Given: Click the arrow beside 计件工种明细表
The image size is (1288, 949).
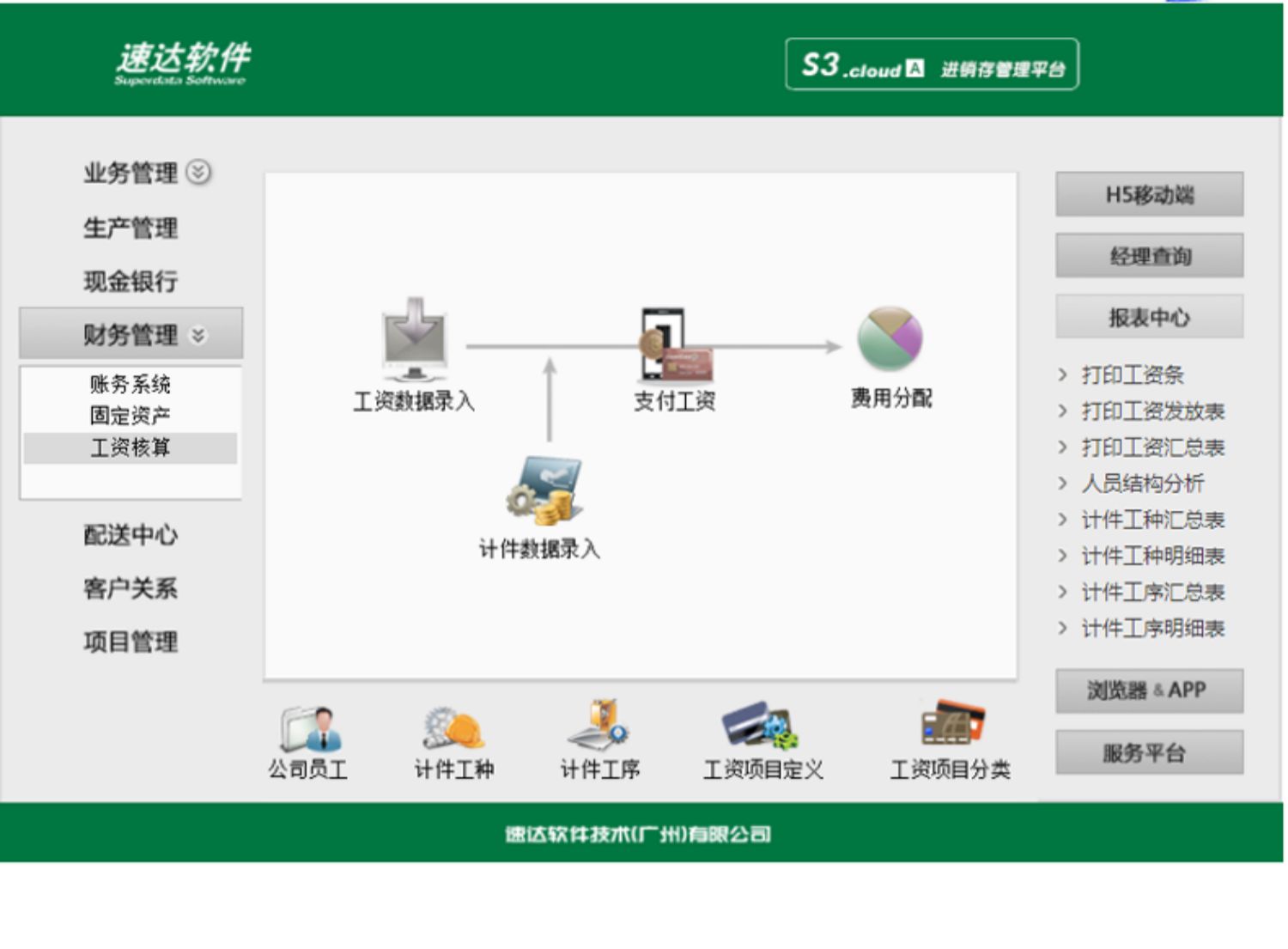Looking at the screenshot, I should (1063, 555).
